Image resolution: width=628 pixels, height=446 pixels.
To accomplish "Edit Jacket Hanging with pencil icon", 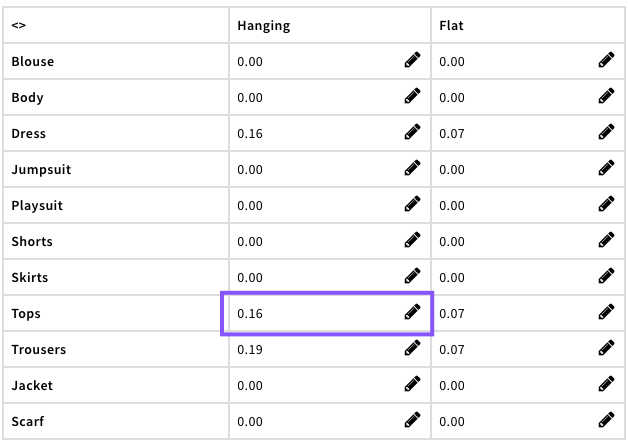I will 412,385.
